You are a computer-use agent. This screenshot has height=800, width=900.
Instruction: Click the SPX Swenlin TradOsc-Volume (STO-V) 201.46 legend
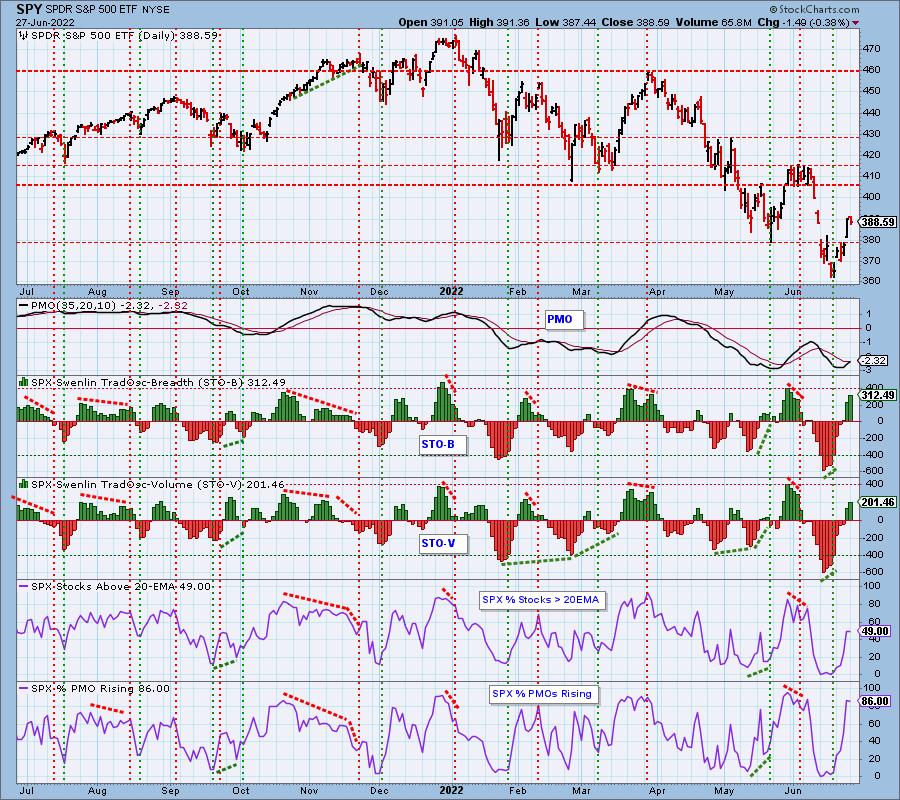point(158,484)
